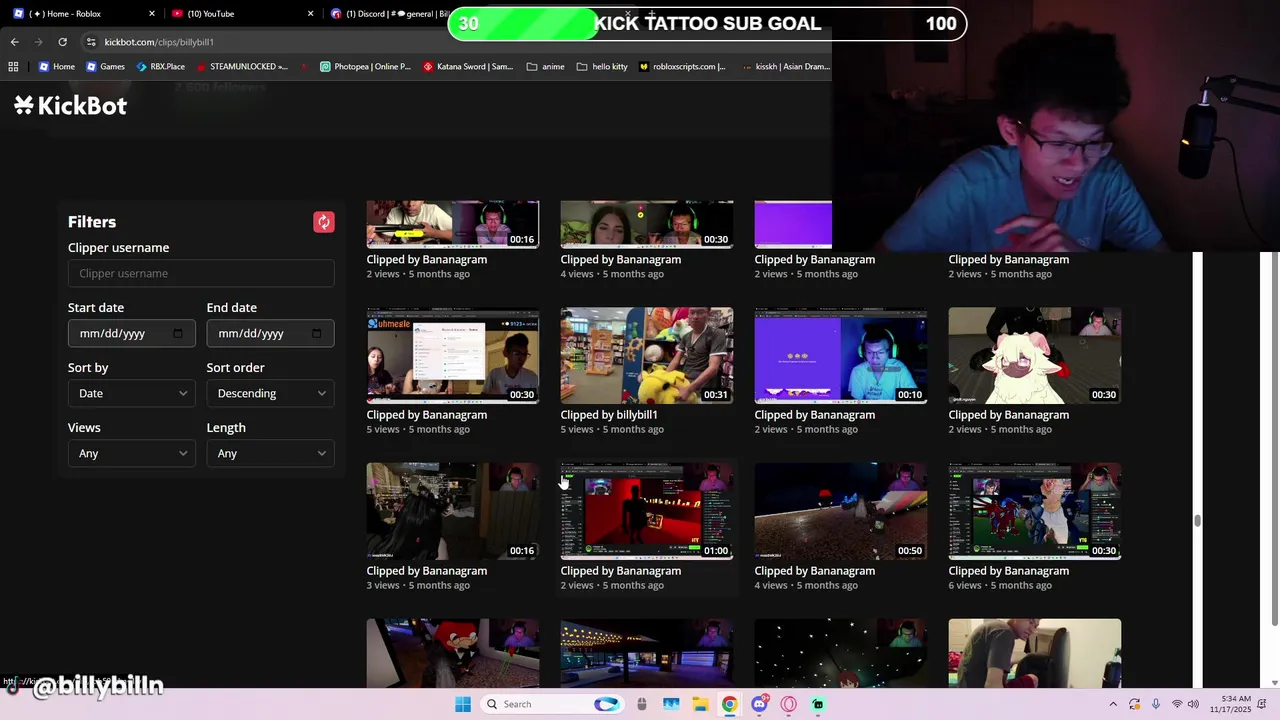Play the 00:30 clip thumbnail with 5 views
The height and width of the screenshot is (720, 1280).
[x=453, y=355]
